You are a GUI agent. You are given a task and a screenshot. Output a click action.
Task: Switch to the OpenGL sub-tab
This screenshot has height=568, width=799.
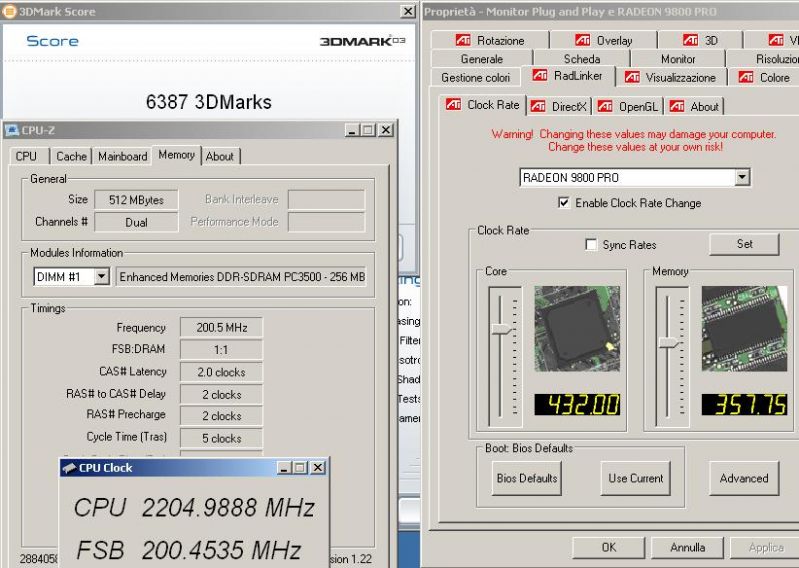tap(627, 106)
